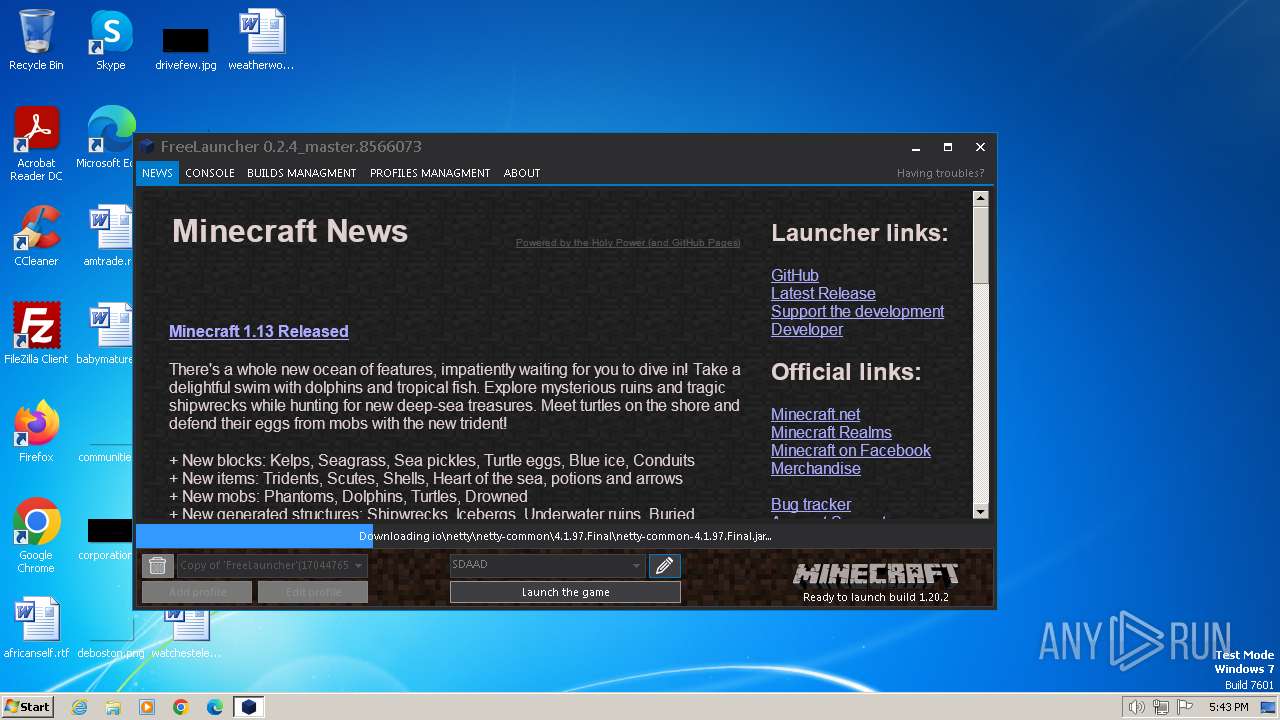The height and width of the screenshot is (720, 1280).
Task: Open the Minecraft.net link
Action: [x=815, y=414]
